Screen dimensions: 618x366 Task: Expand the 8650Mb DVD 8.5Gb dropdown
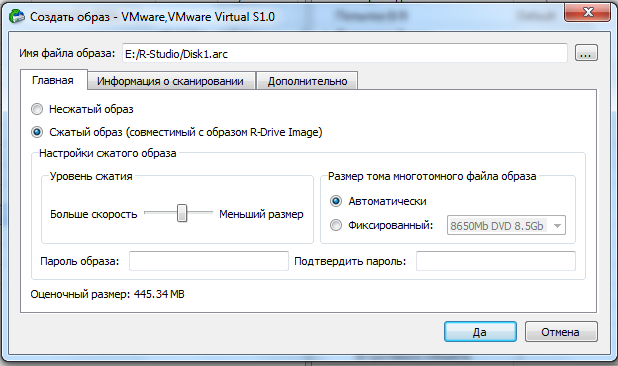[506, 226]
